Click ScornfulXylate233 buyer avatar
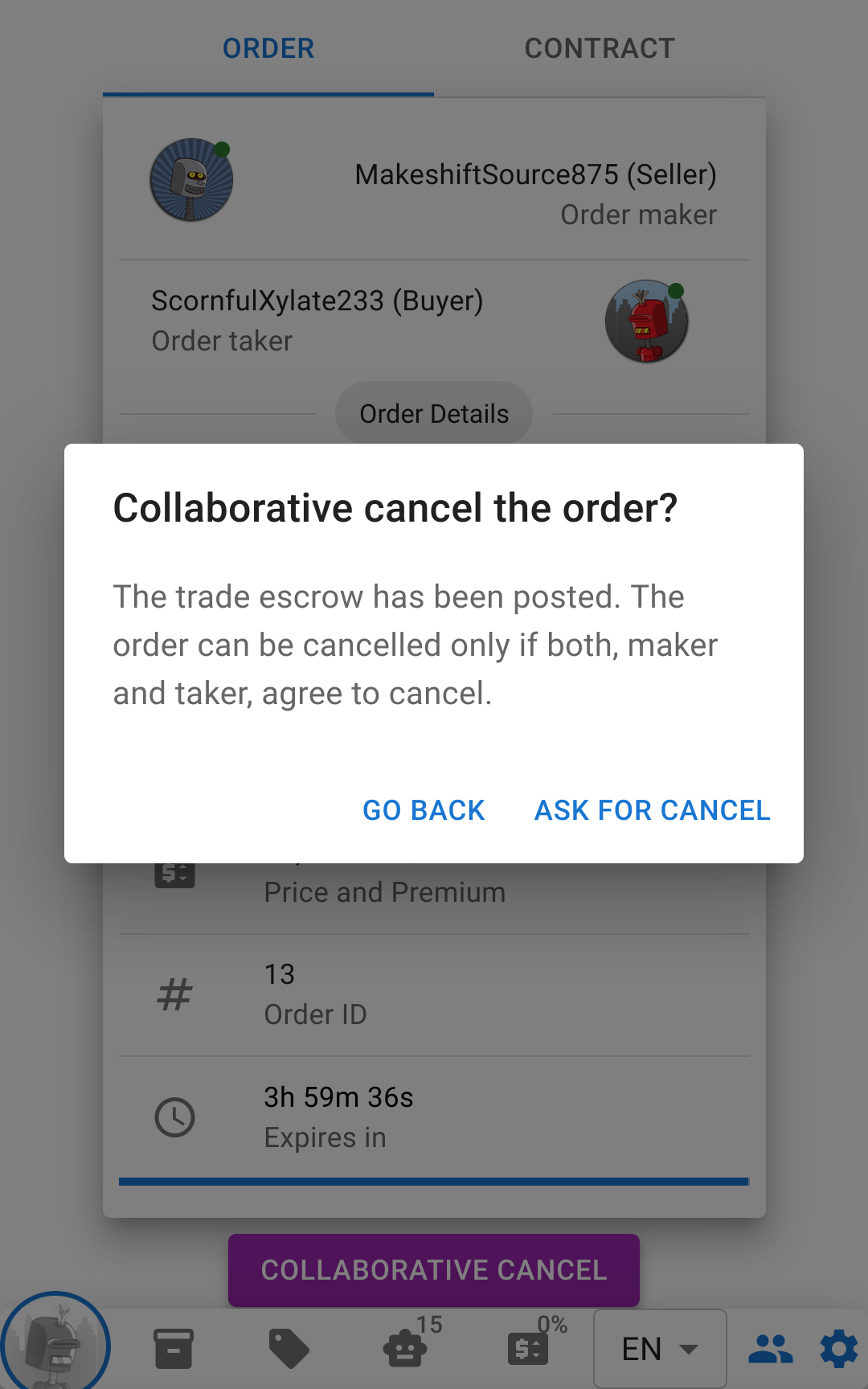The height and width of the screenshot is (1389, 868). [646, 322]
